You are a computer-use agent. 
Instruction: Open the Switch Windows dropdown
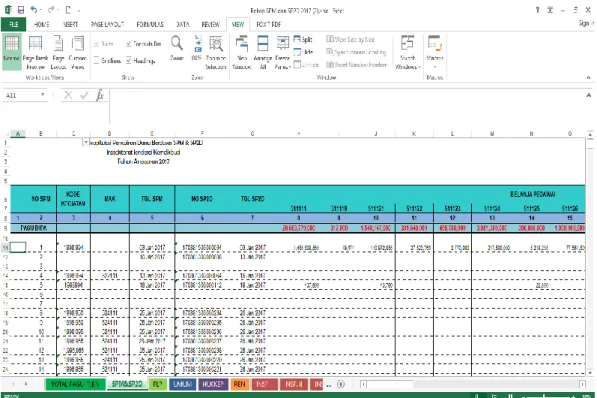(x=407, y=52)
